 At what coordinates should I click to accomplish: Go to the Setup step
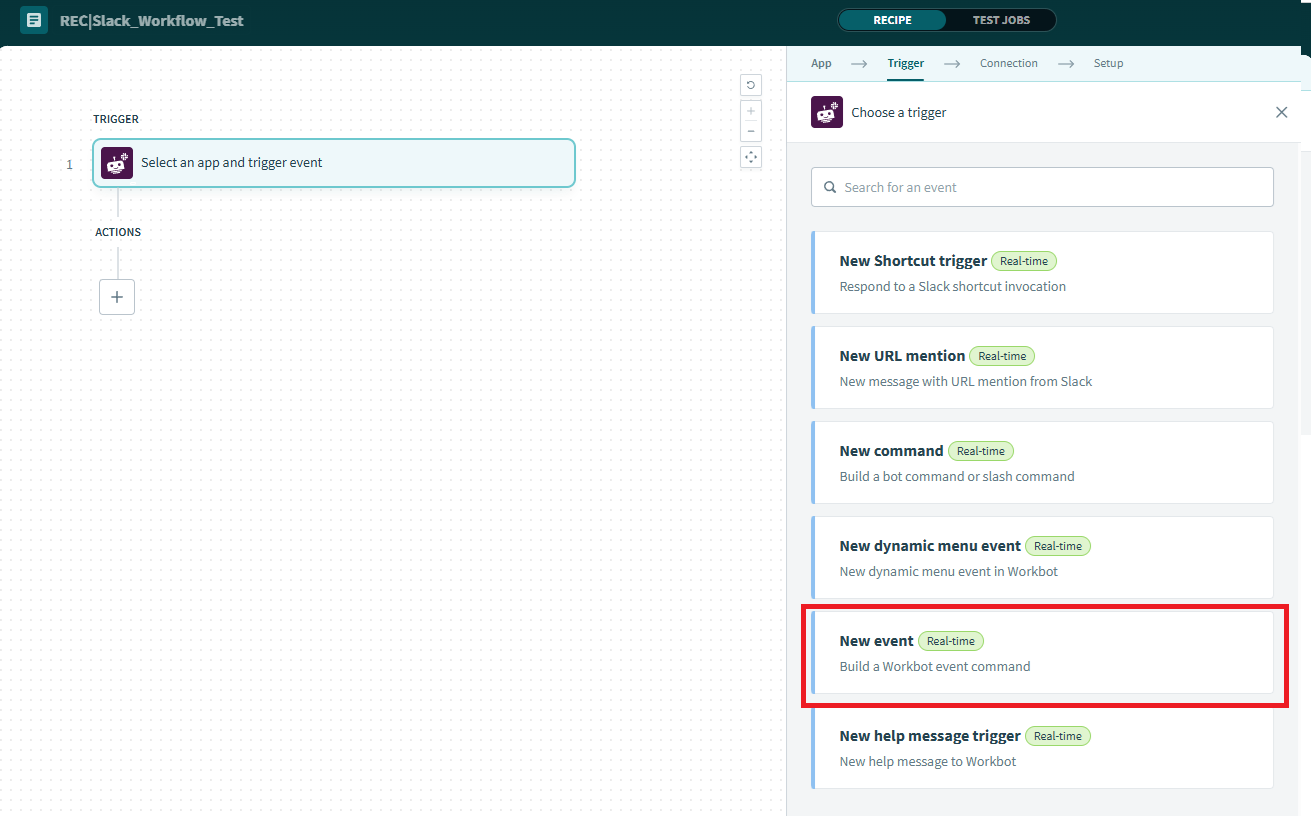pos(1108,63)
